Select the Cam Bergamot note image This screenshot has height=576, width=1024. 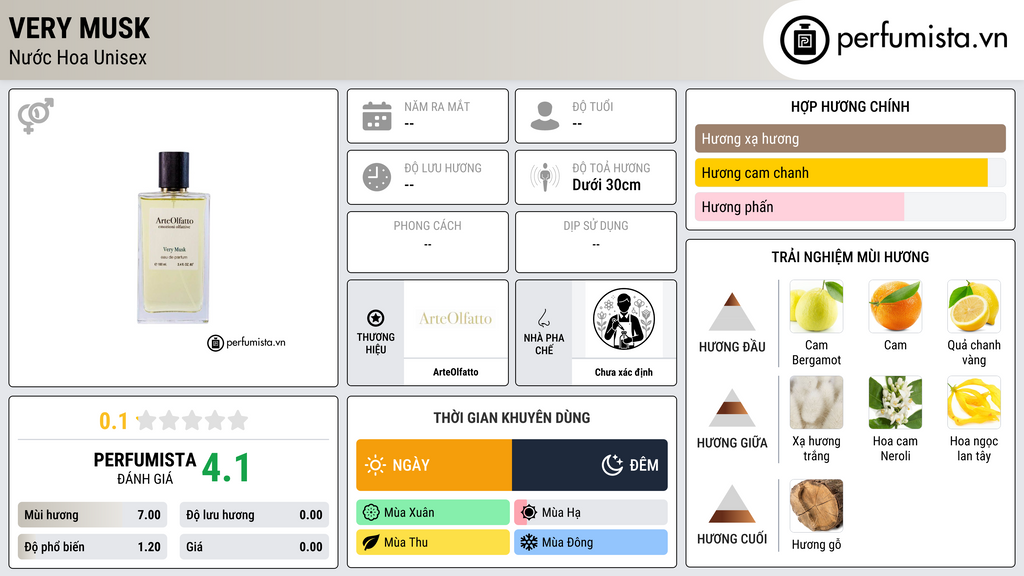click(x=816, y=306)
